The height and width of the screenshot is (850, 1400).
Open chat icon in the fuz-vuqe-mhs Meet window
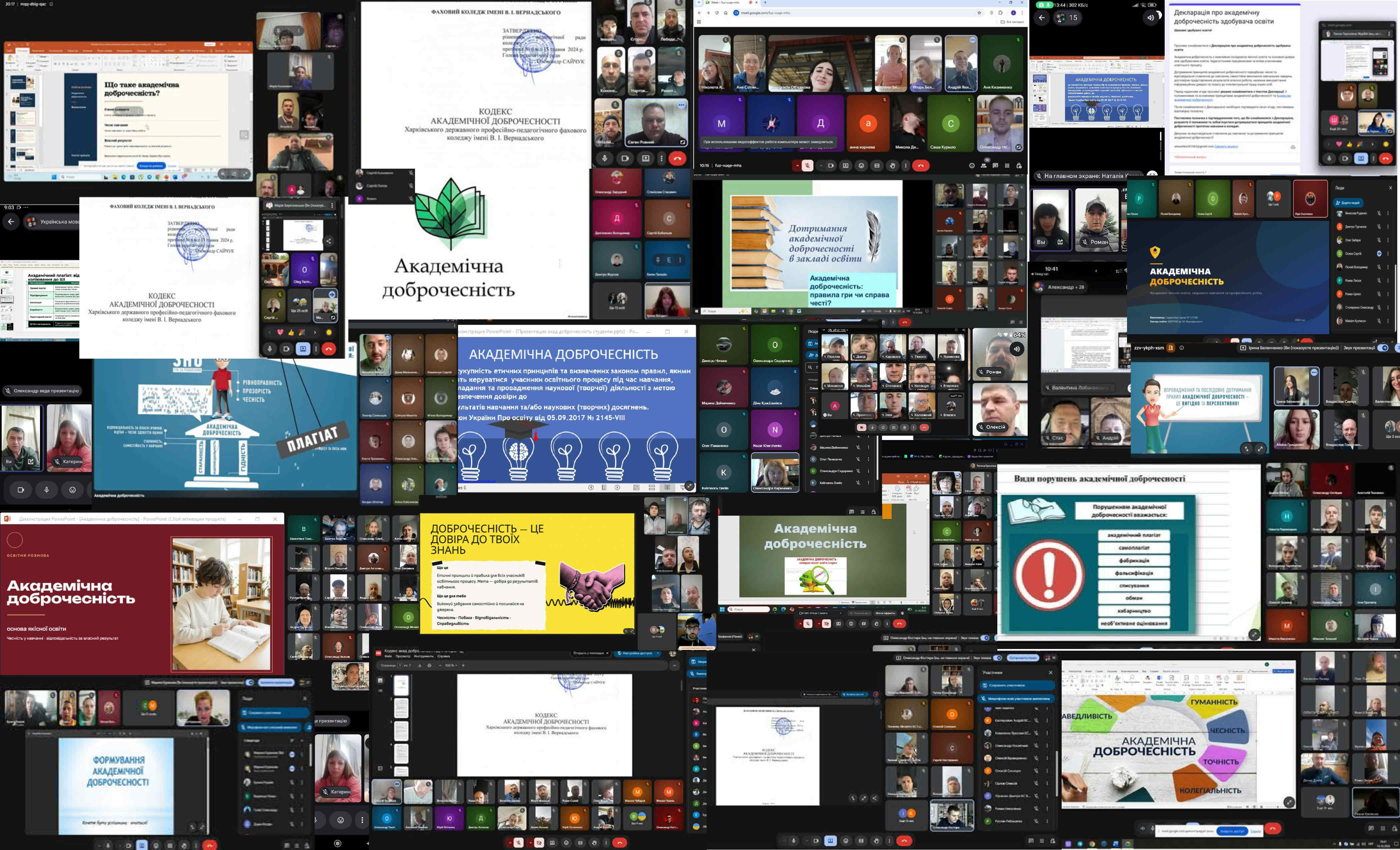995,165
